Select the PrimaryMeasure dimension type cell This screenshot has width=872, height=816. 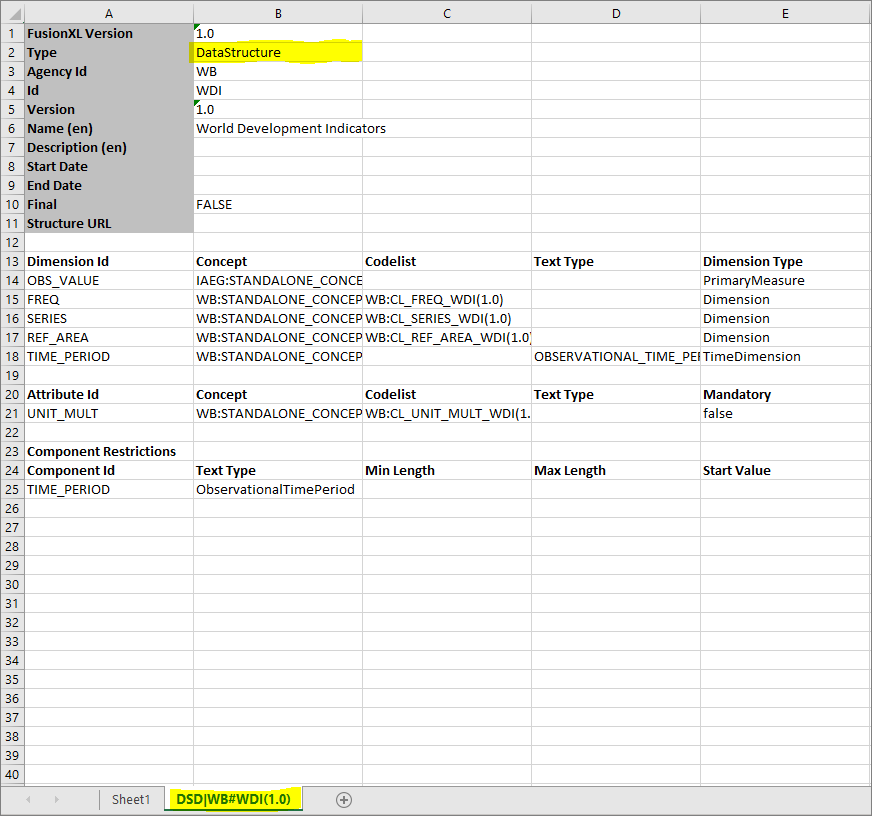[x=753, y=281]
